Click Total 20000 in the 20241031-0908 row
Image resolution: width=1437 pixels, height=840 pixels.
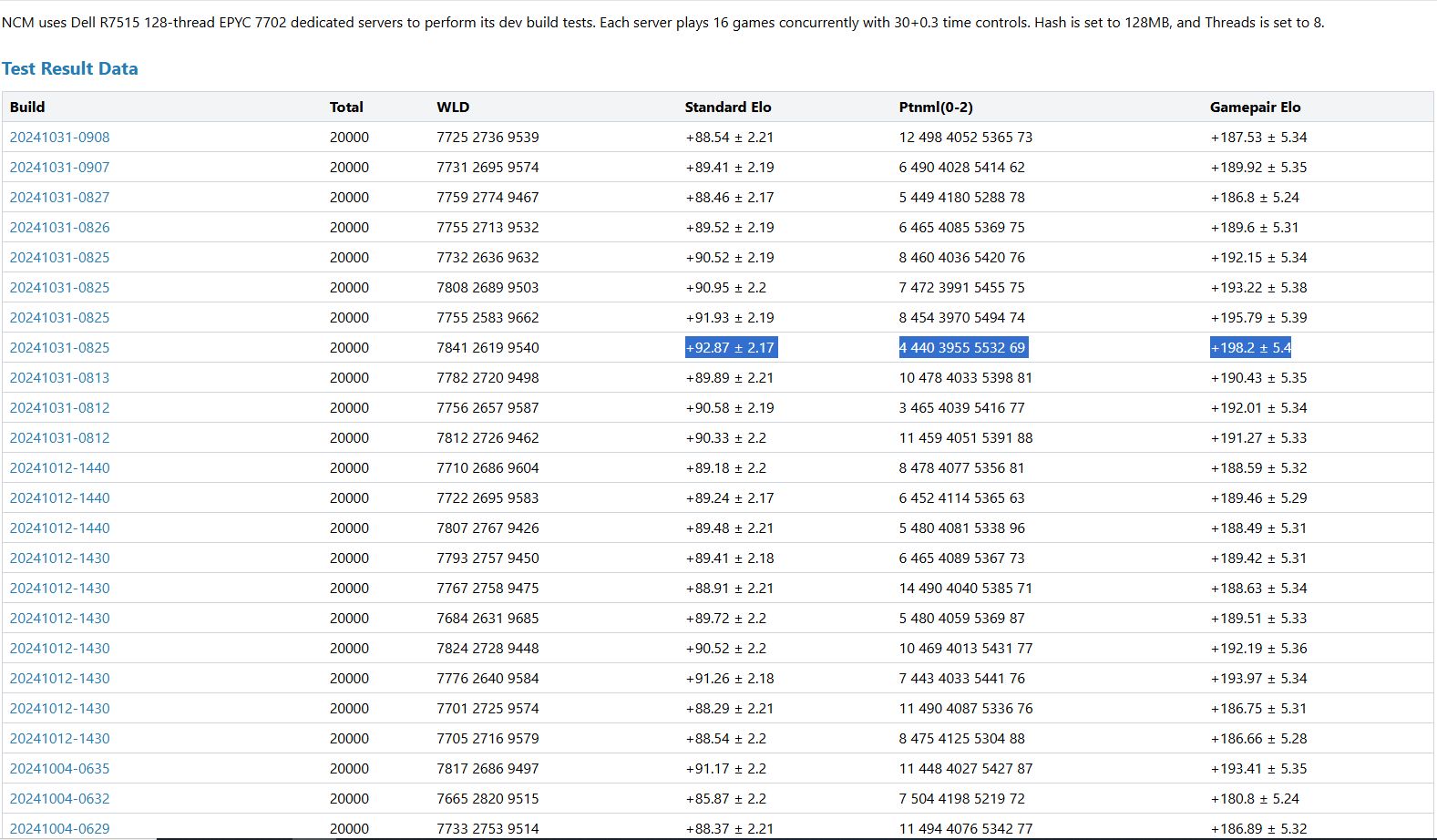click(x=349, y=137)
